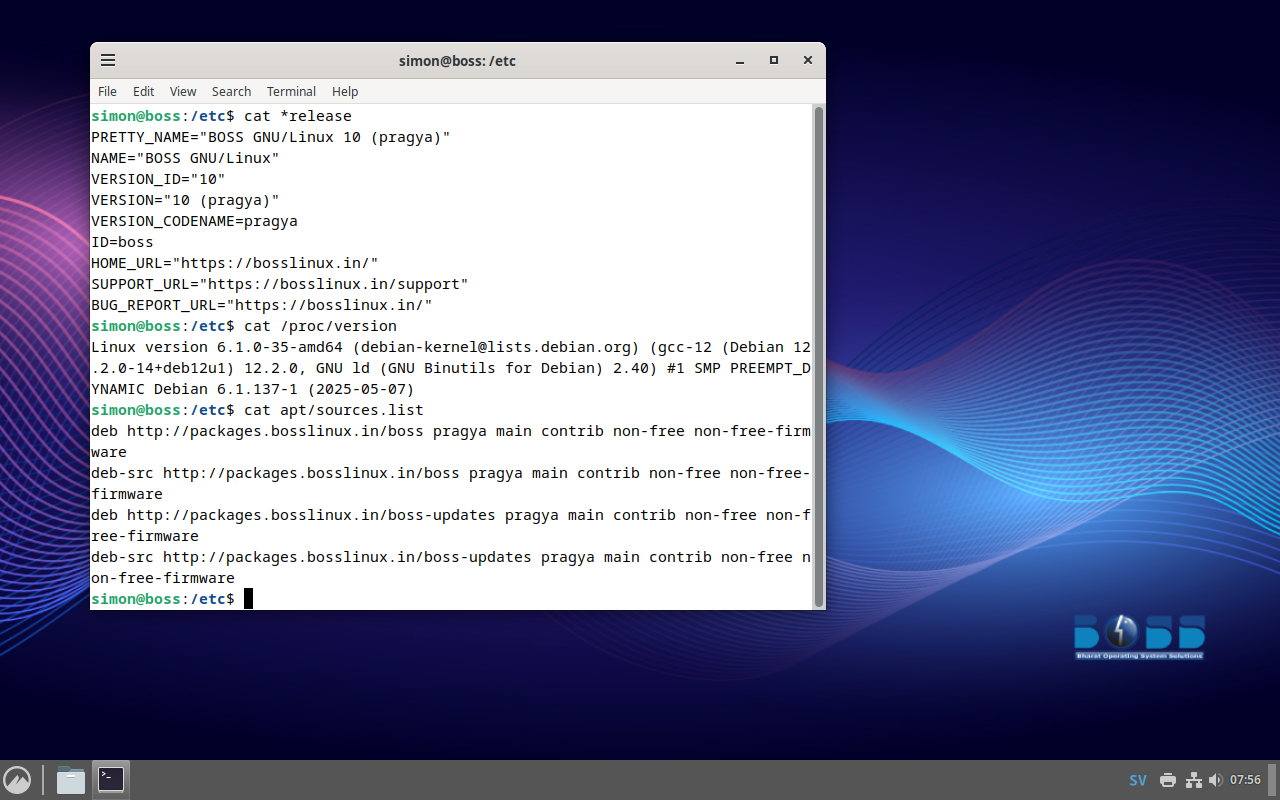Click the VERSION_CODENAME=pragya line

coord(194,221)
